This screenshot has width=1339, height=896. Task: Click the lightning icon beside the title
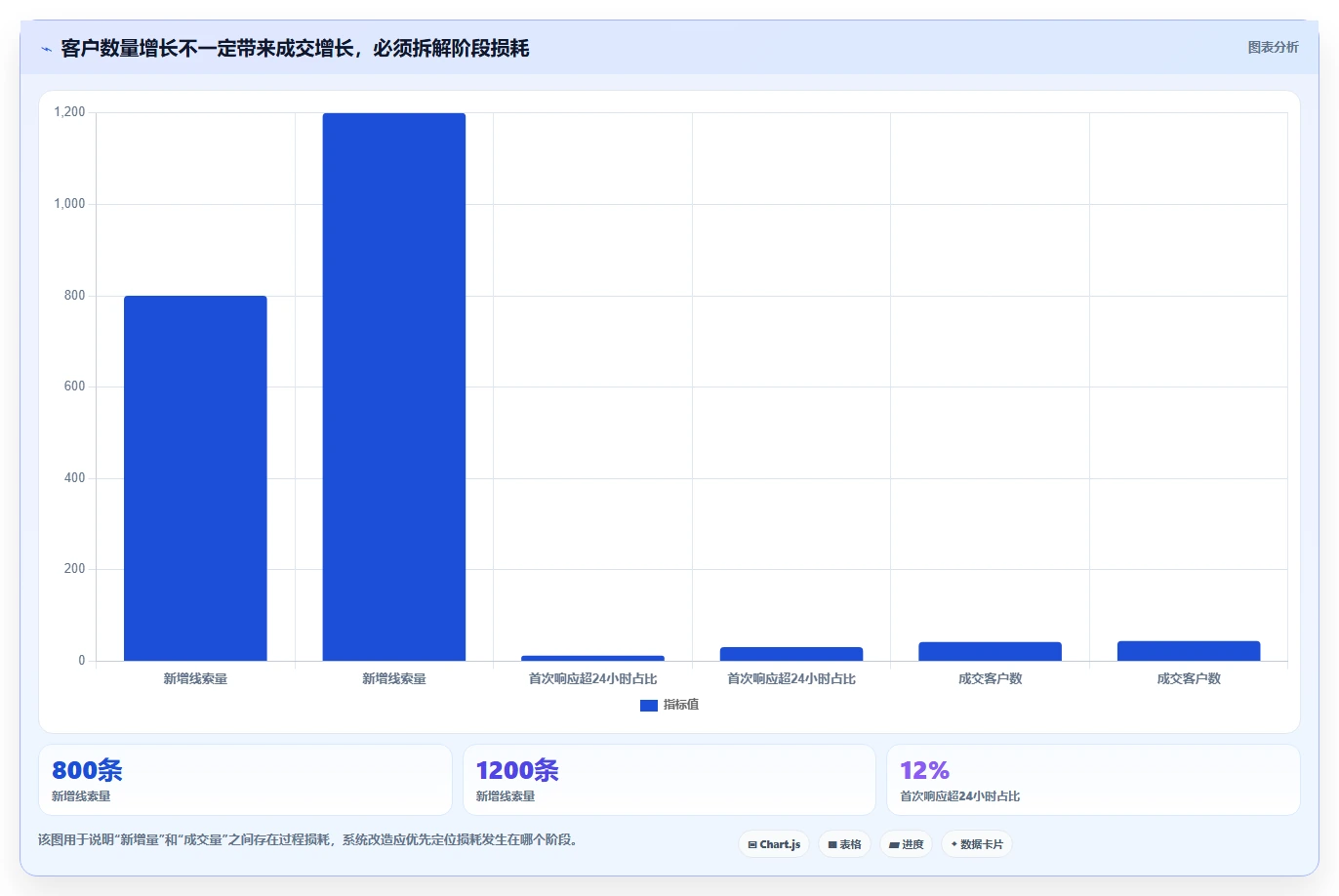46,49
